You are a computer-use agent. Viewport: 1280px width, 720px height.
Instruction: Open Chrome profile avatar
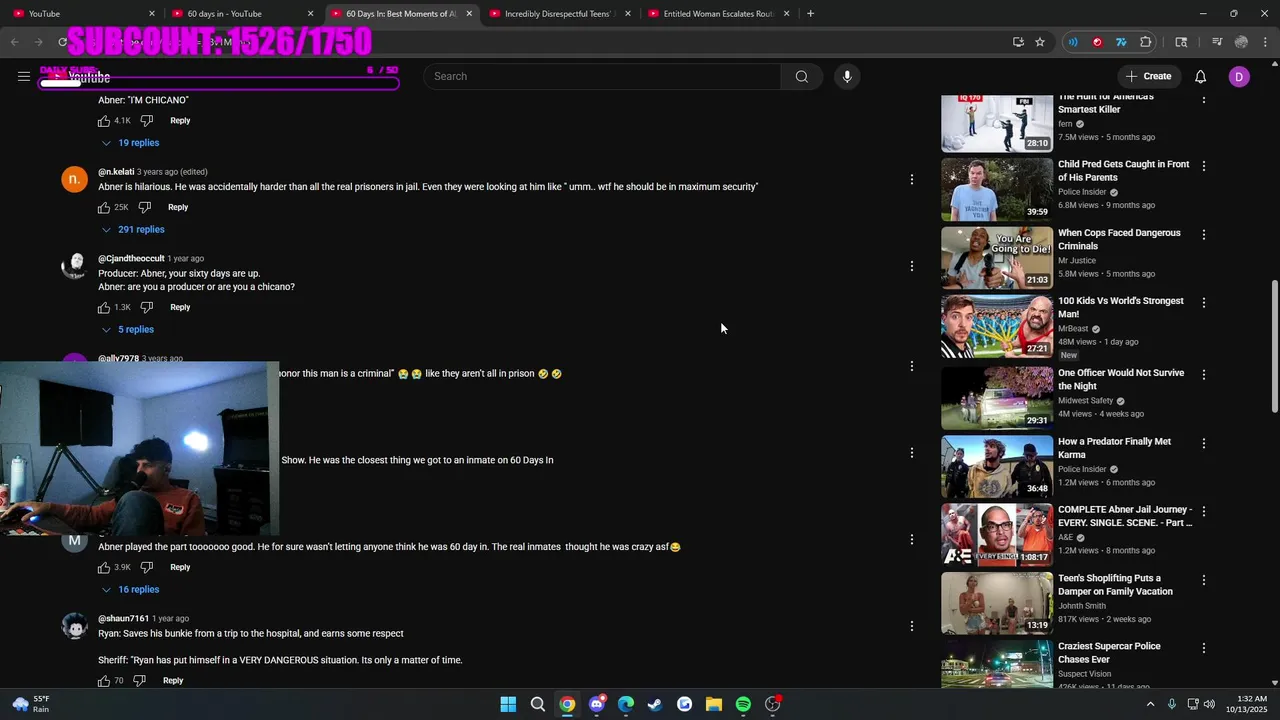pyautogui.click(x=1241, y=42)
